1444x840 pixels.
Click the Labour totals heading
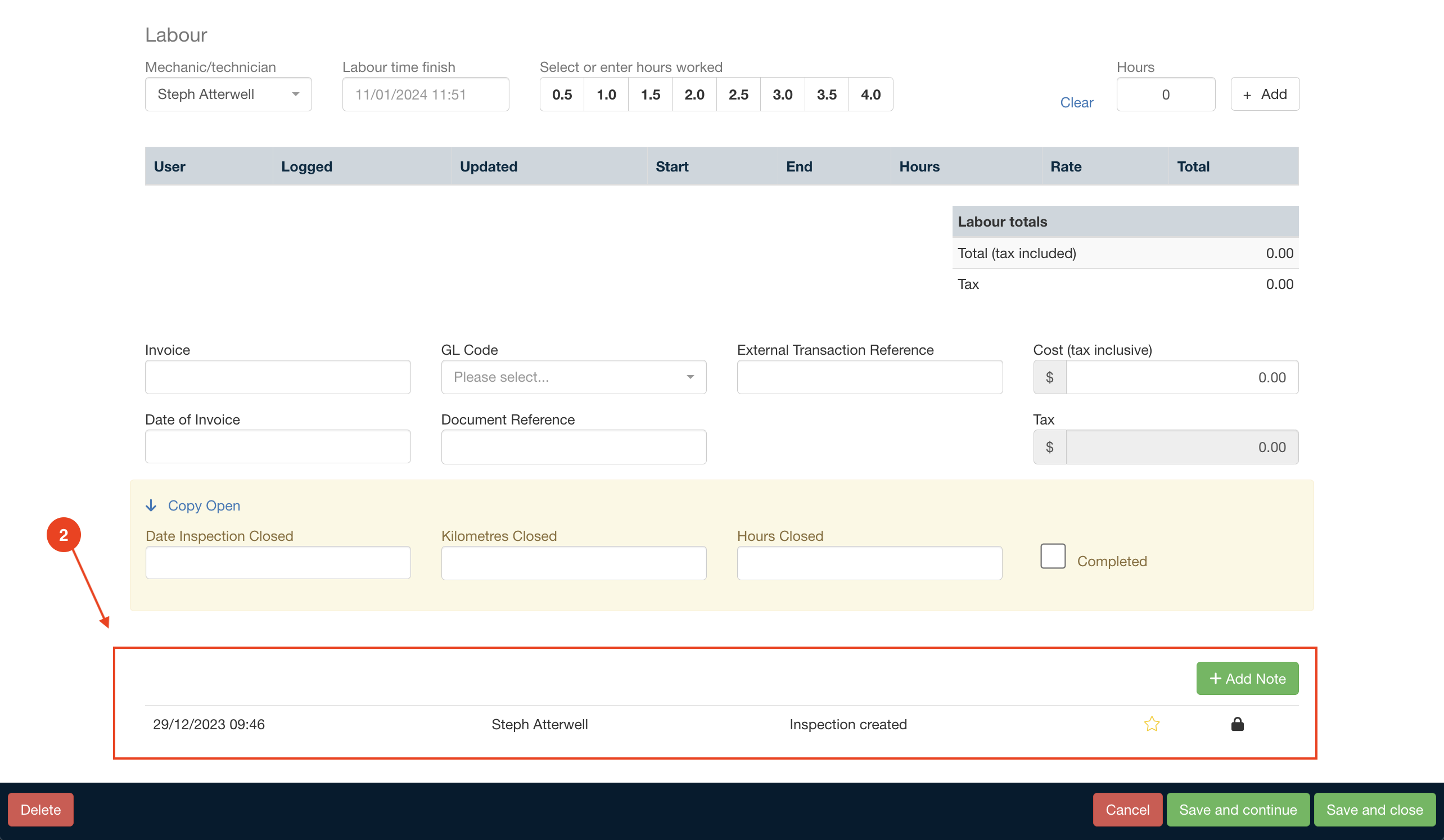pyautogui.click(x=1002, y=222)
